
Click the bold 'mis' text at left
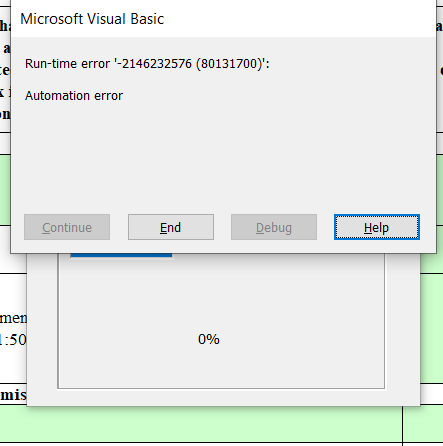coord(13,395)
